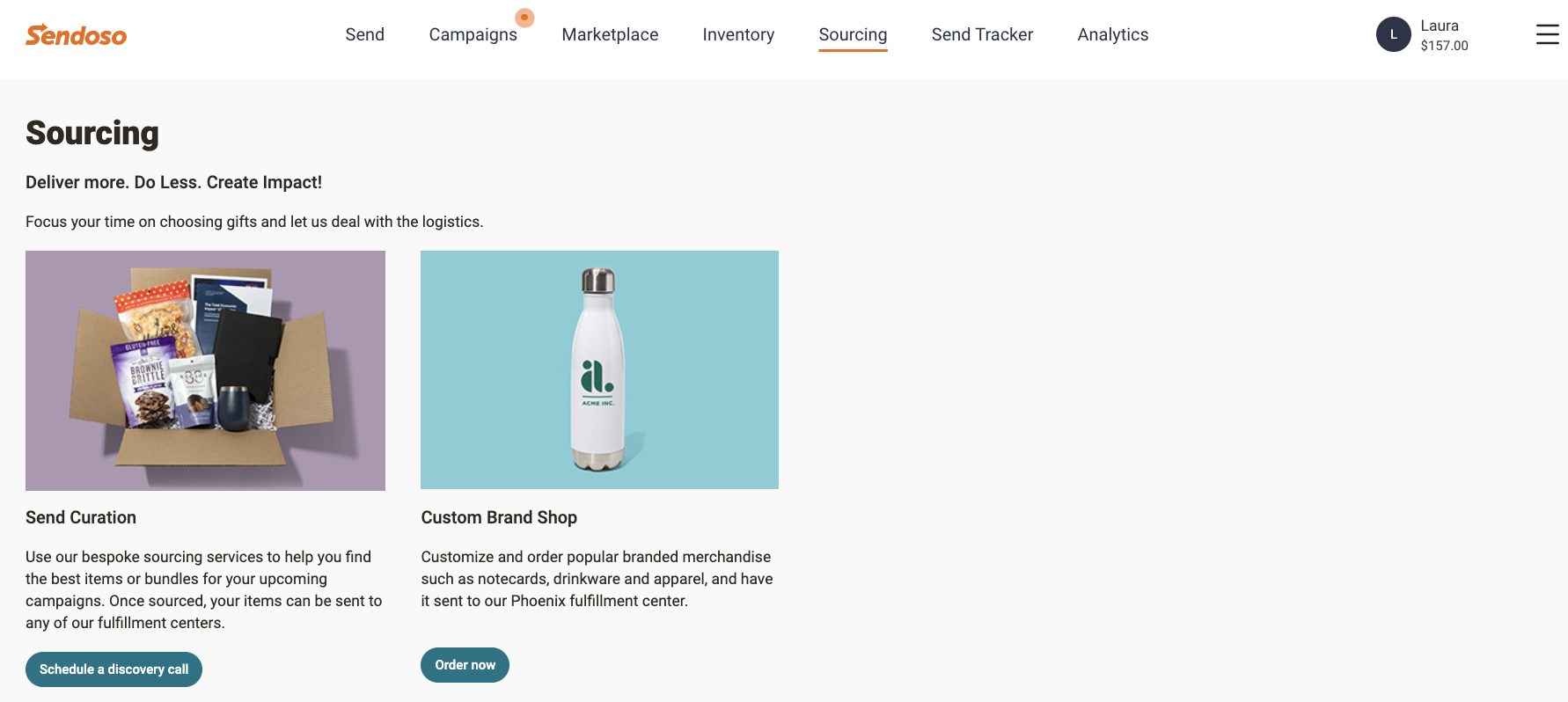Click Schedule a discovery call

(x=114, y=669)
